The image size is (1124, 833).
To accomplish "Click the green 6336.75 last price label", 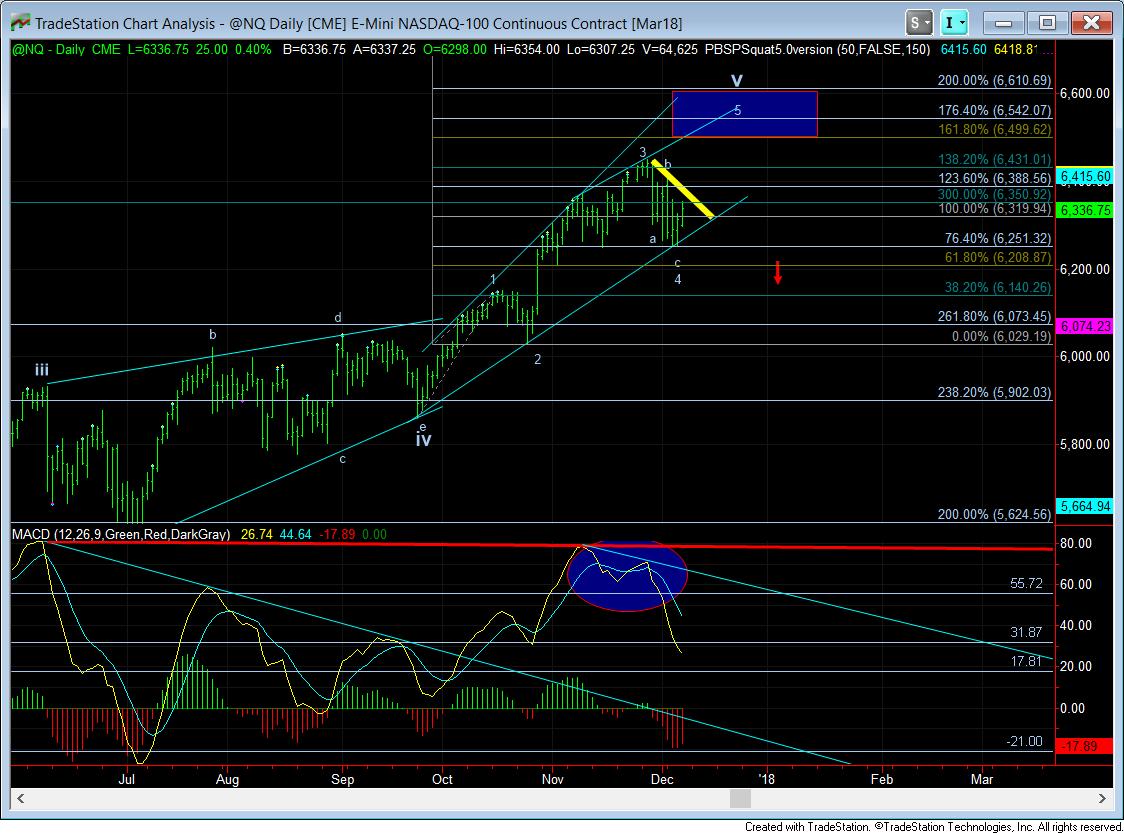I will click(x=1089, y=210).
